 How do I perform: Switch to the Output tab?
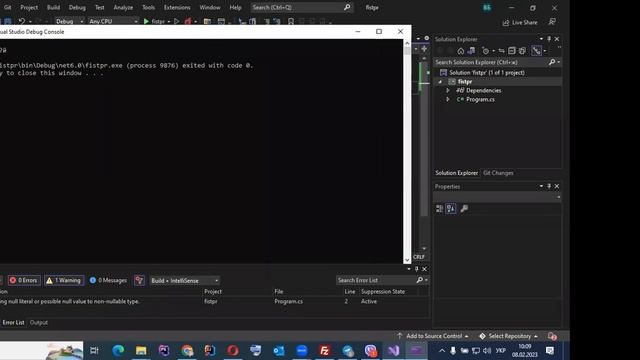click(x=39, y=322)
